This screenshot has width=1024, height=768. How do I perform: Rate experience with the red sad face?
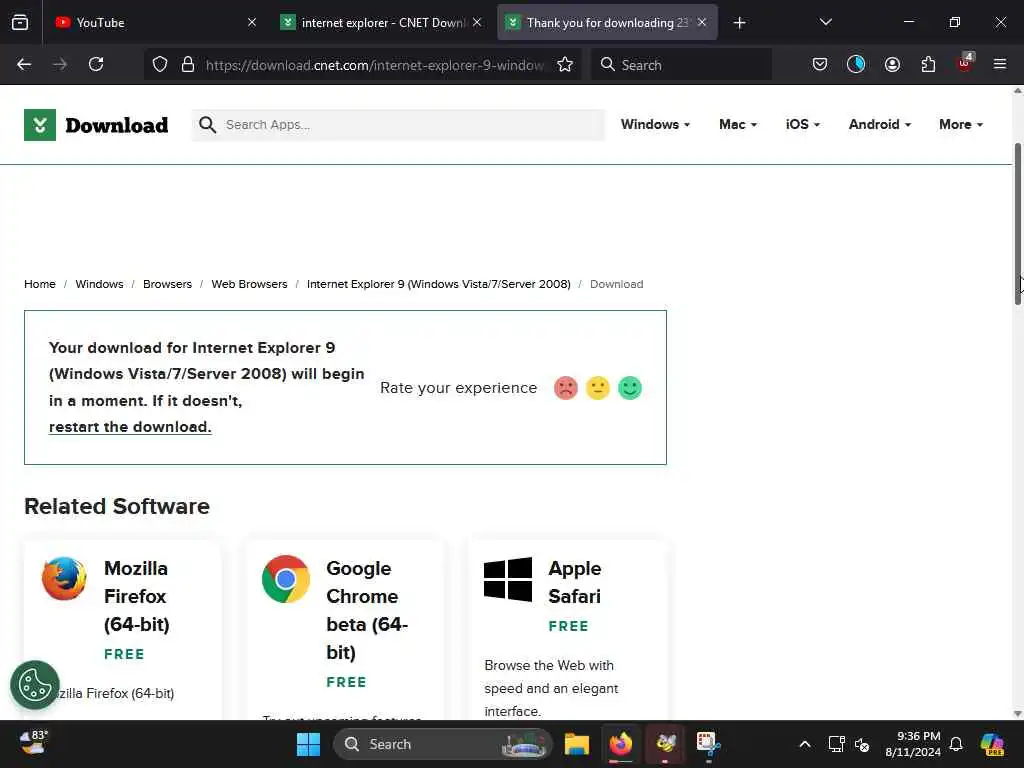pos(566,388)
